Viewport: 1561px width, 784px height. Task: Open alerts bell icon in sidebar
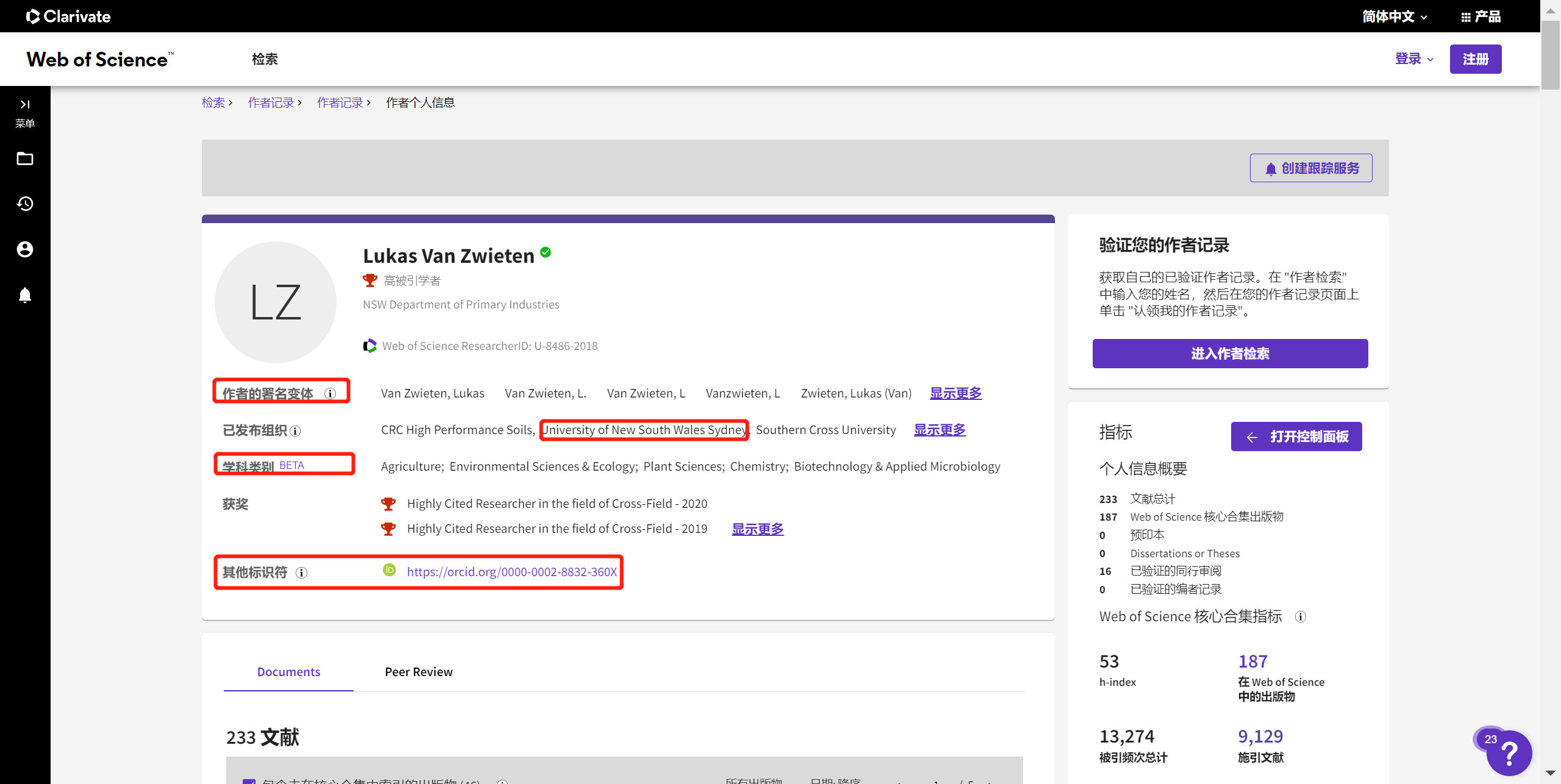point(25,296)
